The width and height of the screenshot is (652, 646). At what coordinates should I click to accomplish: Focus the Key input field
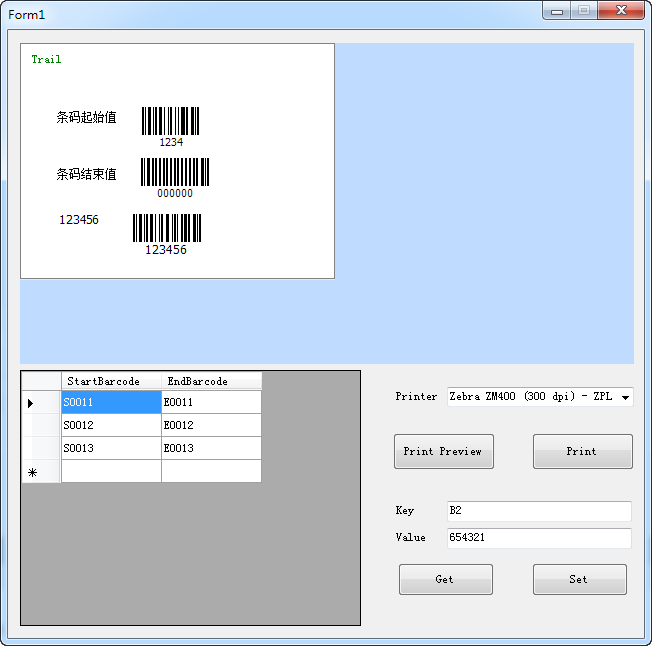pos(539,511)
